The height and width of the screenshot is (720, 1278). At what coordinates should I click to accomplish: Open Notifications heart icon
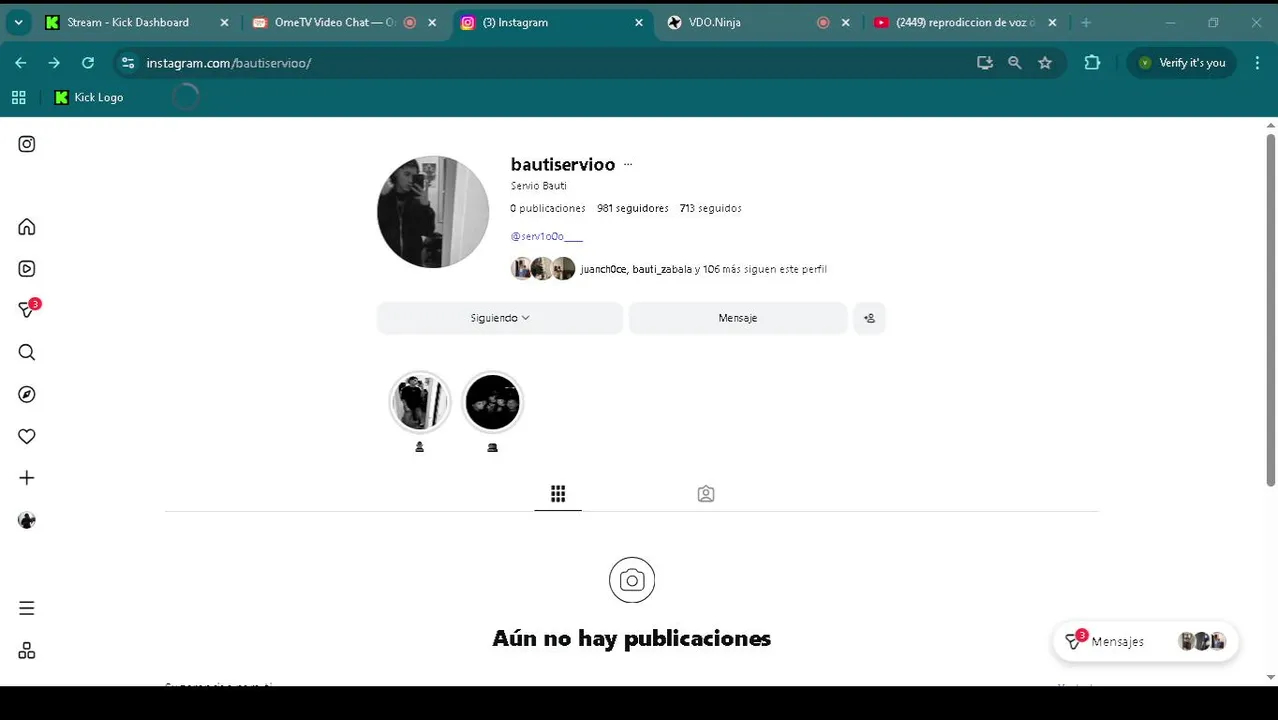27,436
